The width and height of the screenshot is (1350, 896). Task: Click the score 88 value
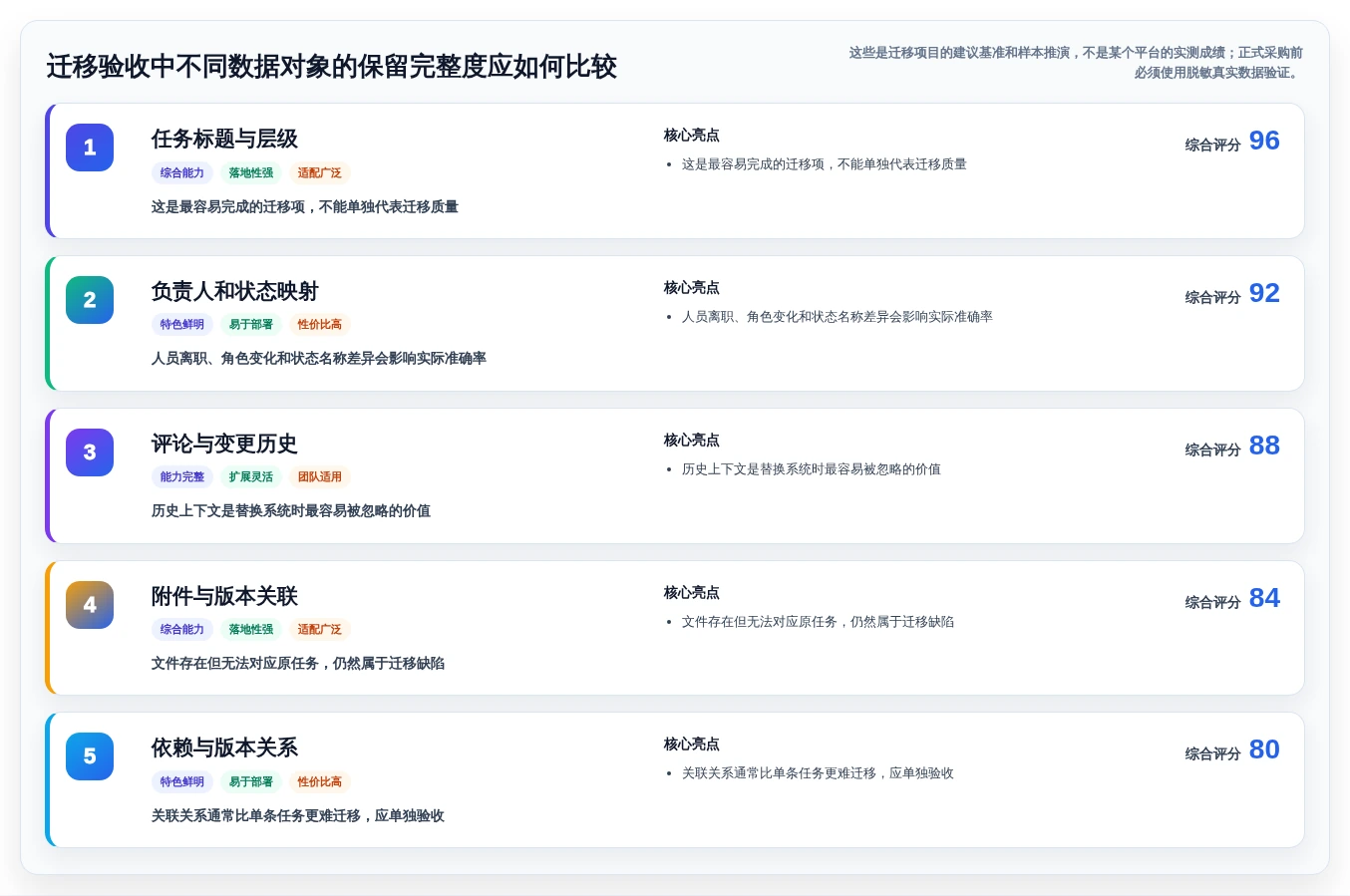click(1264, 446)
